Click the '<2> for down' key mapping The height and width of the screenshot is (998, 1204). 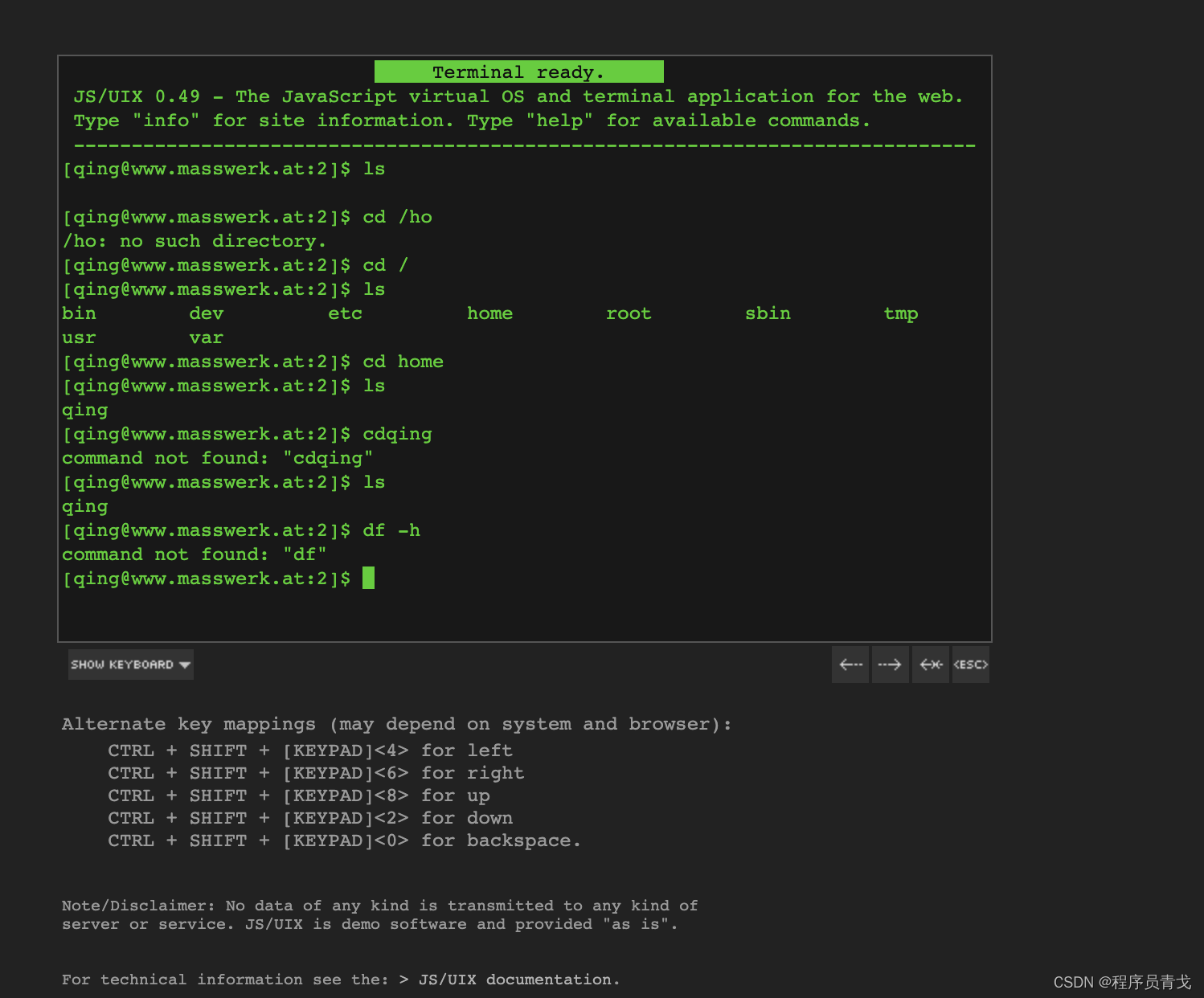[x=310, y=818]
